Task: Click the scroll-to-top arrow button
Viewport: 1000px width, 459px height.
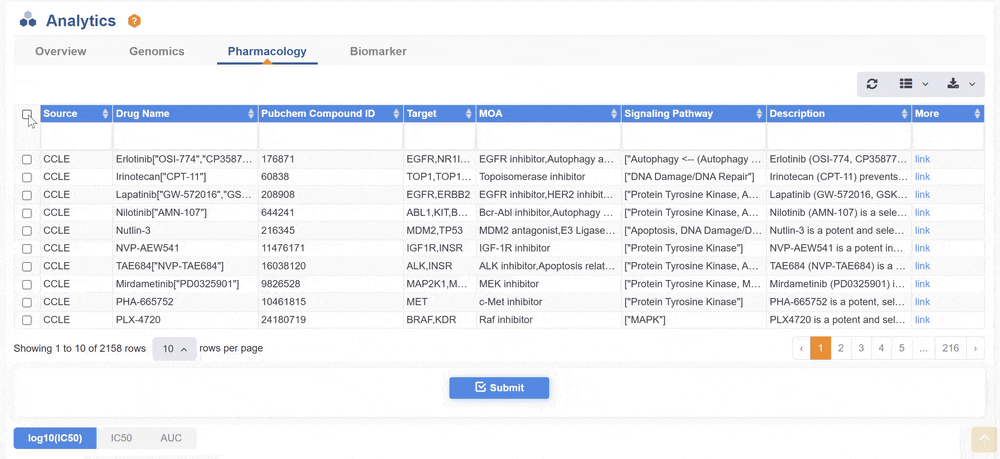Action: click(x=984, y=439)
